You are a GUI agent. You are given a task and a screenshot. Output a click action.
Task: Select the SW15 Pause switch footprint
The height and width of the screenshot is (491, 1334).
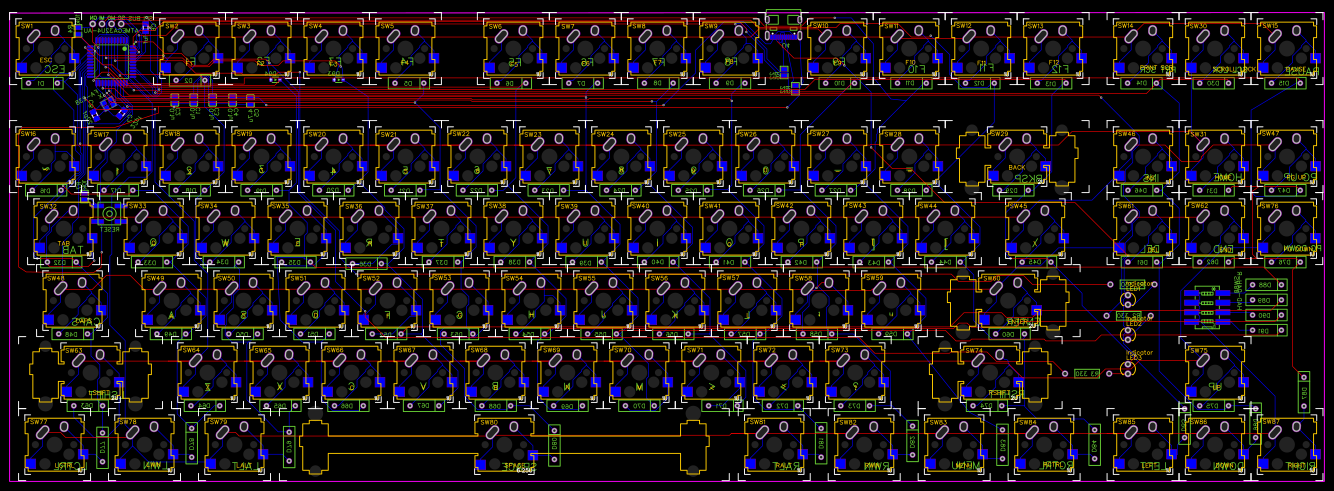click(x=1287, y=49)
